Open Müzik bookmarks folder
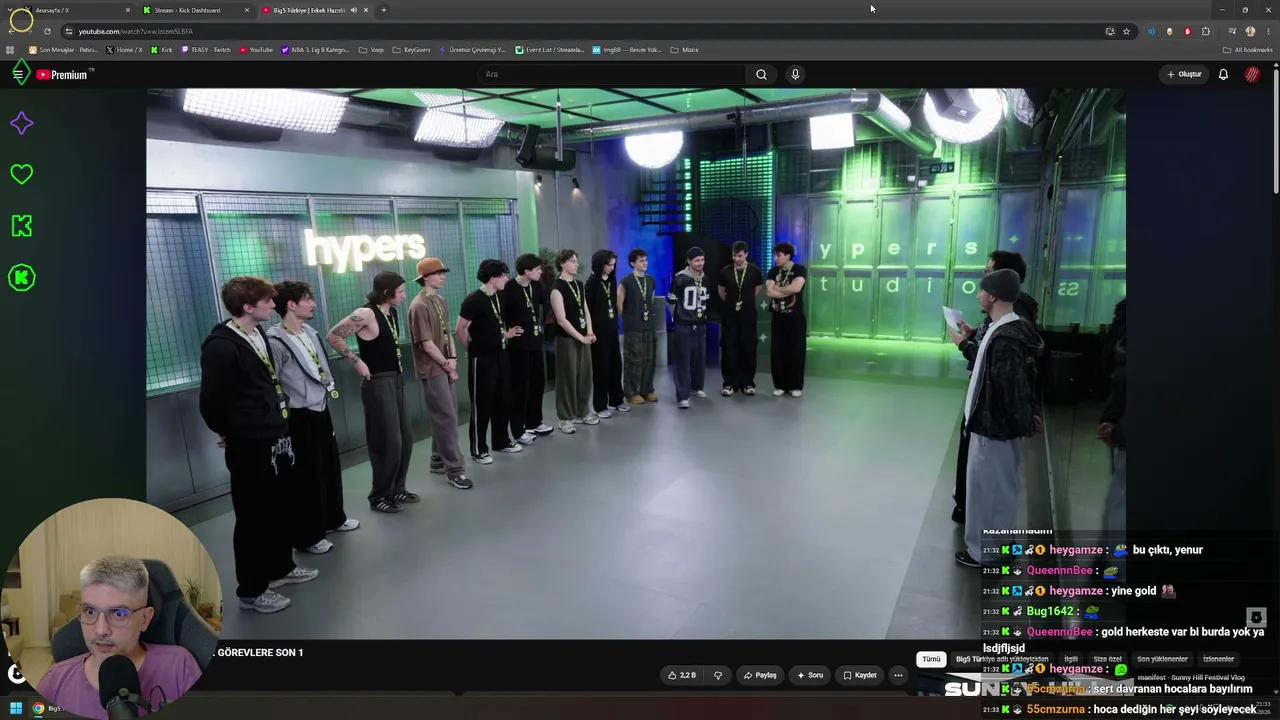Viewport: 1280px width, 720px height. (684, 50)
